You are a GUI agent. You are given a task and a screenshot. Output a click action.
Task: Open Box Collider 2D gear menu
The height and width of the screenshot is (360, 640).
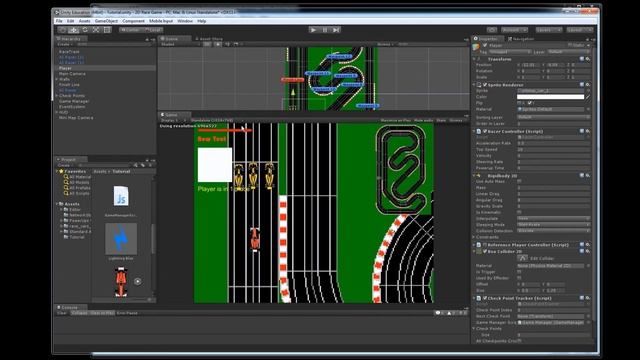[588, 251]
